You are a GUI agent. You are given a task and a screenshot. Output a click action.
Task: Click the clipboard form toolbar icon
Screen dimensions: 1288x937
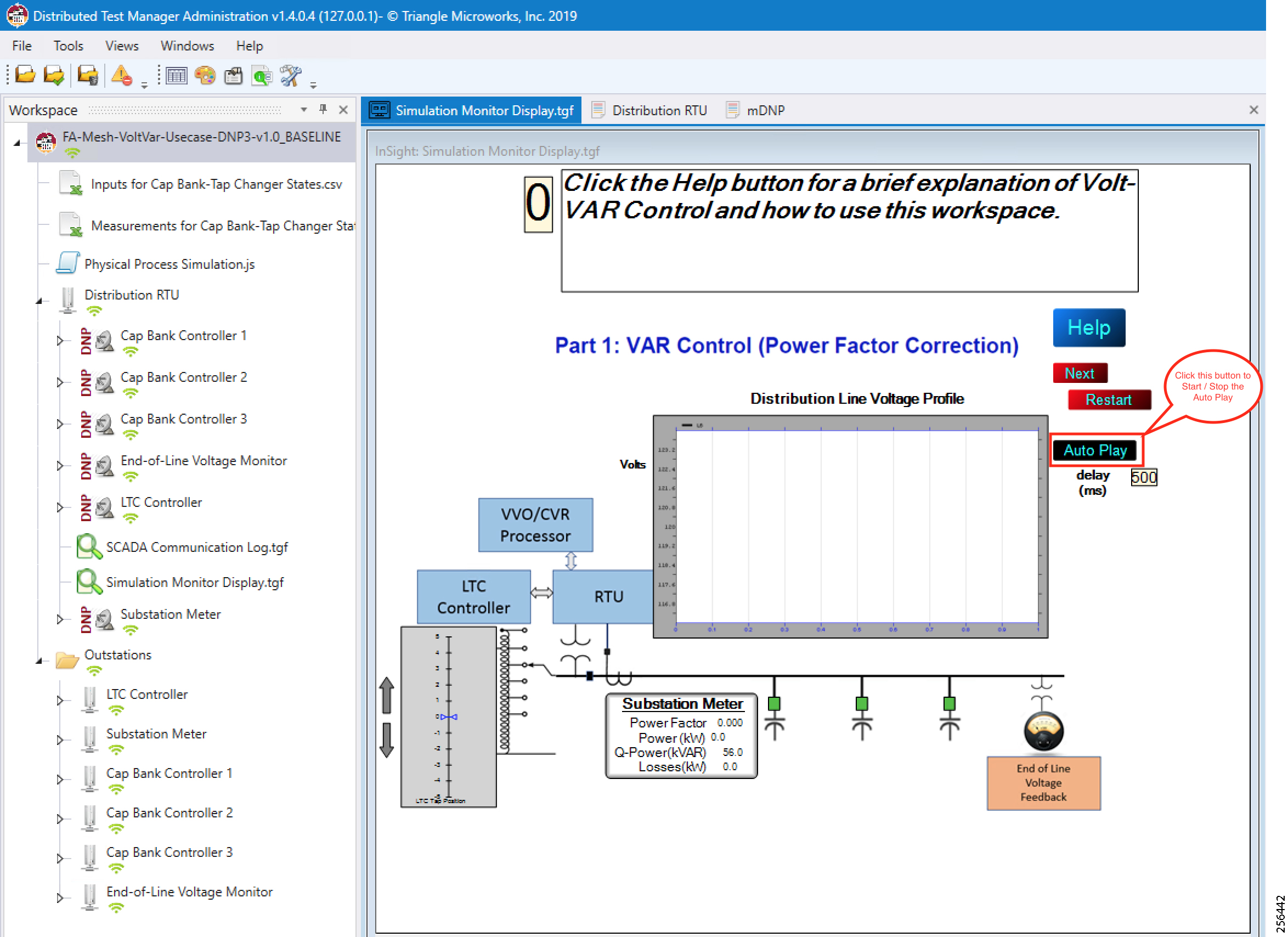point(233,75)
